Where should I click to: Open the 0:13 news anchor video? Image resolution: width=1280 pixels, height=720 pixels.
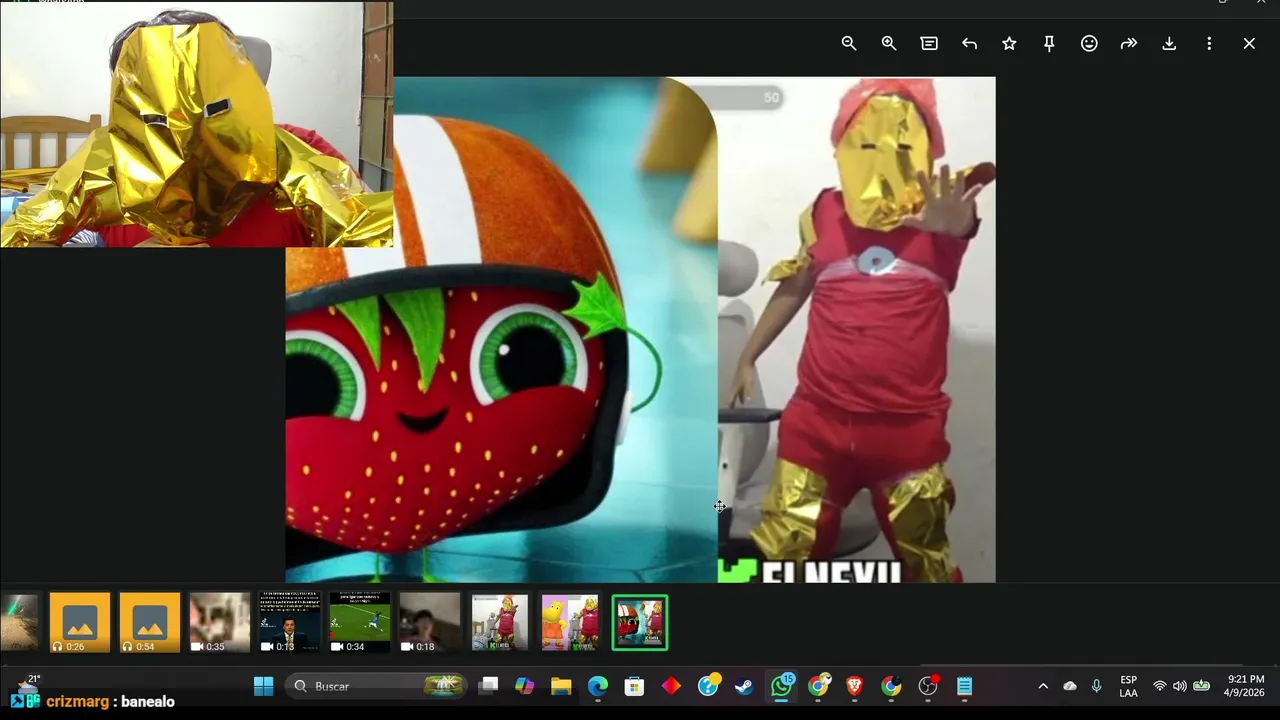pyautogui.click(x=290, y=622)
